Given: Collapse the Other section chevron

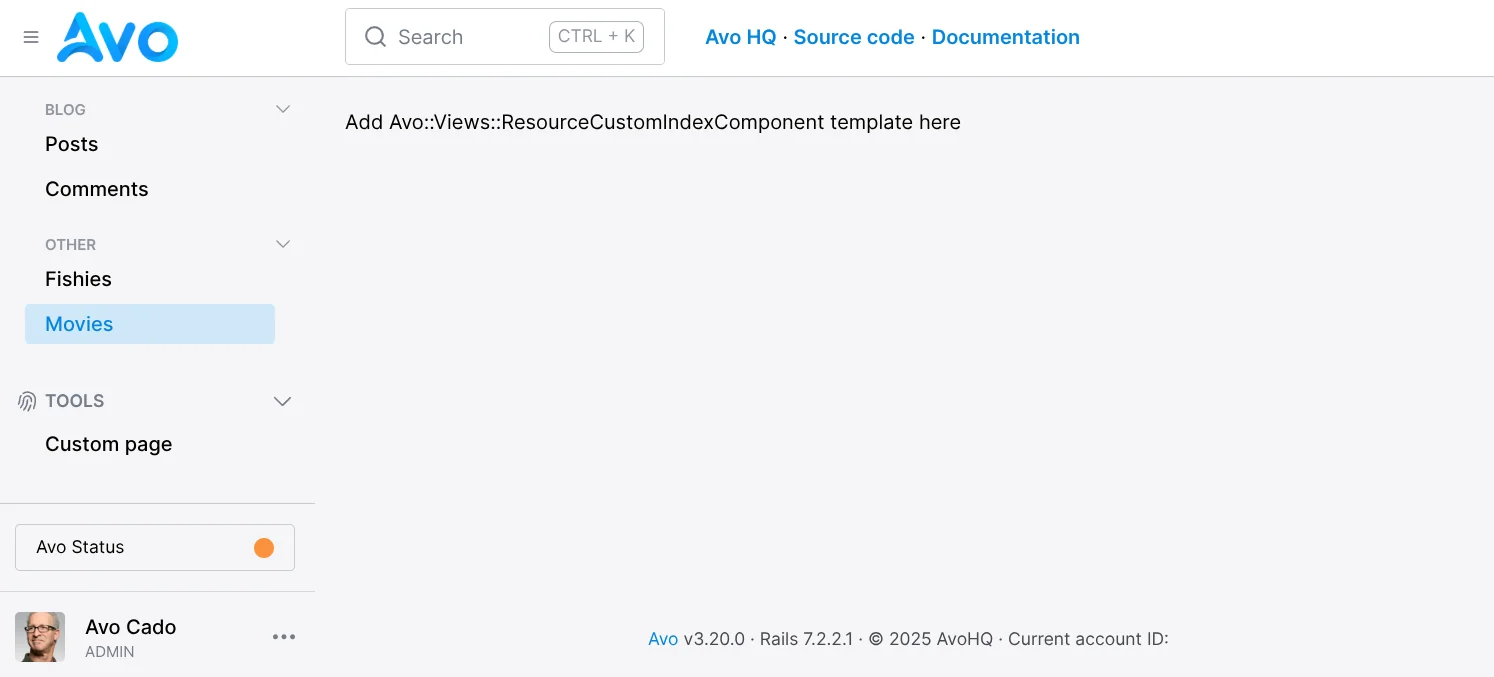Looking at the screenshot, I should pyautogui.click(x=283, y=244).
